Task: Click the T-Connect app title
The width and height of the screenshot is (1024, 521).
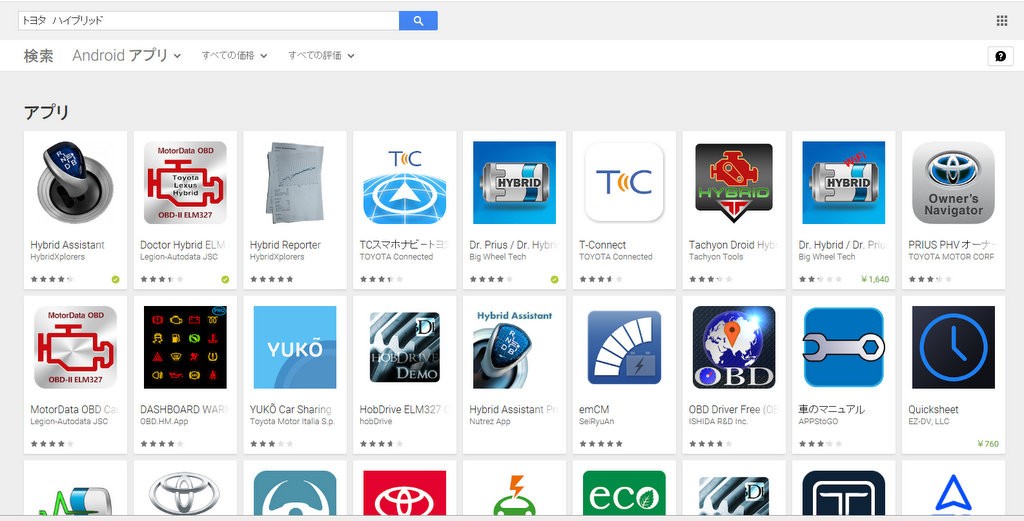Action: coord(602,245)
